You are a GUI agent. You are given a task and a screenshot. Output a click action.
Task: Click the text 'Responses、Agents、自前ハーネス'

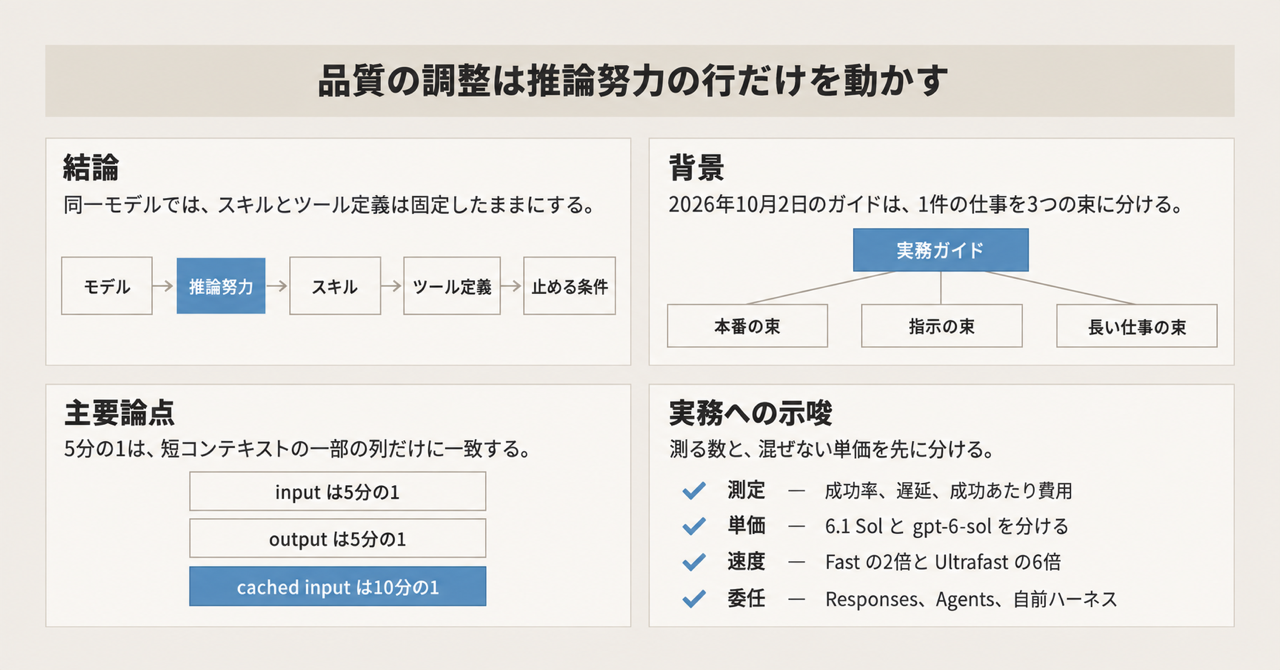point(971,600)
